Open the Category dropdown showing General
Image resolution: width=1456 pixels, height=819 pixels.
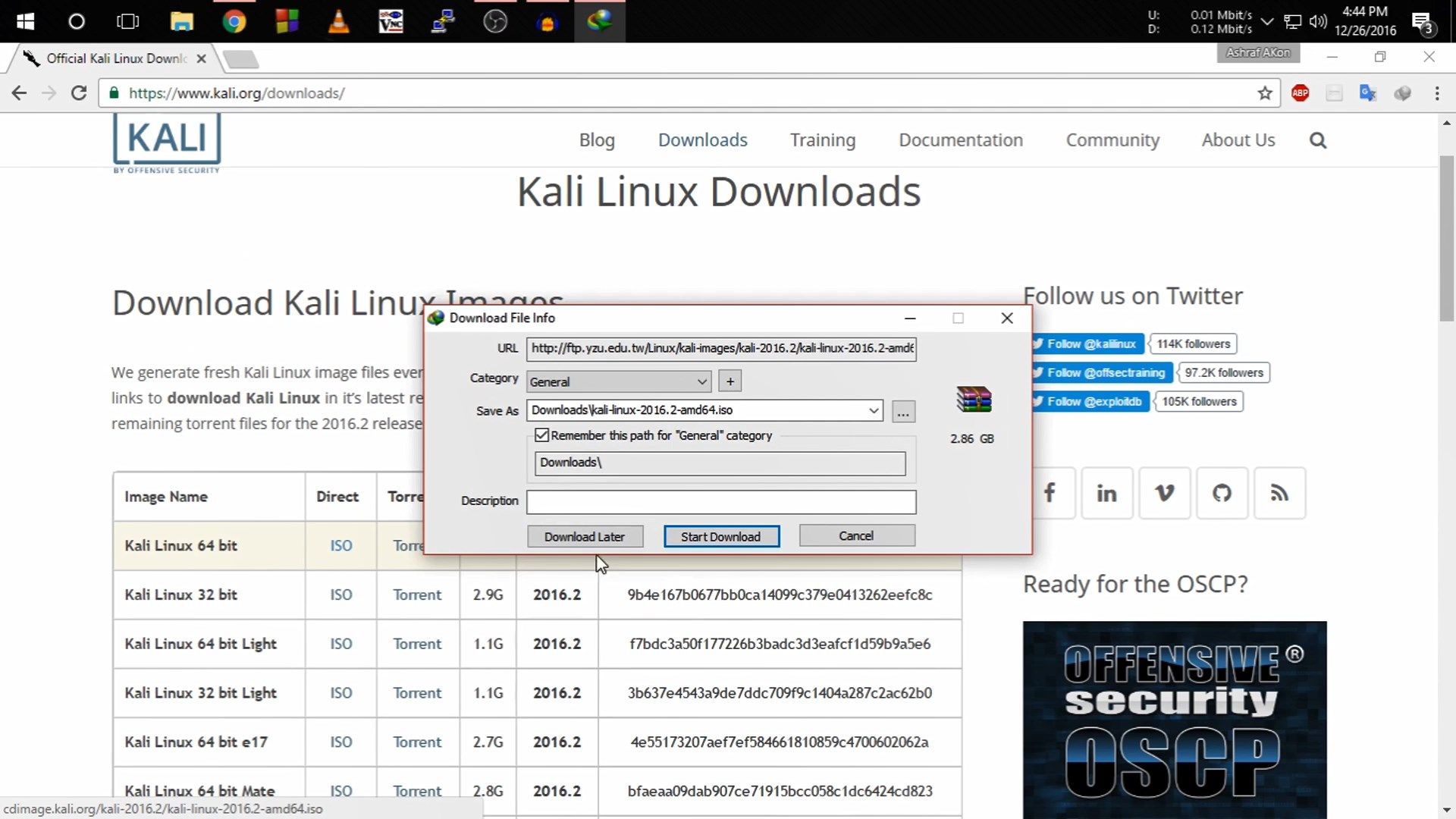click(701, 381)
